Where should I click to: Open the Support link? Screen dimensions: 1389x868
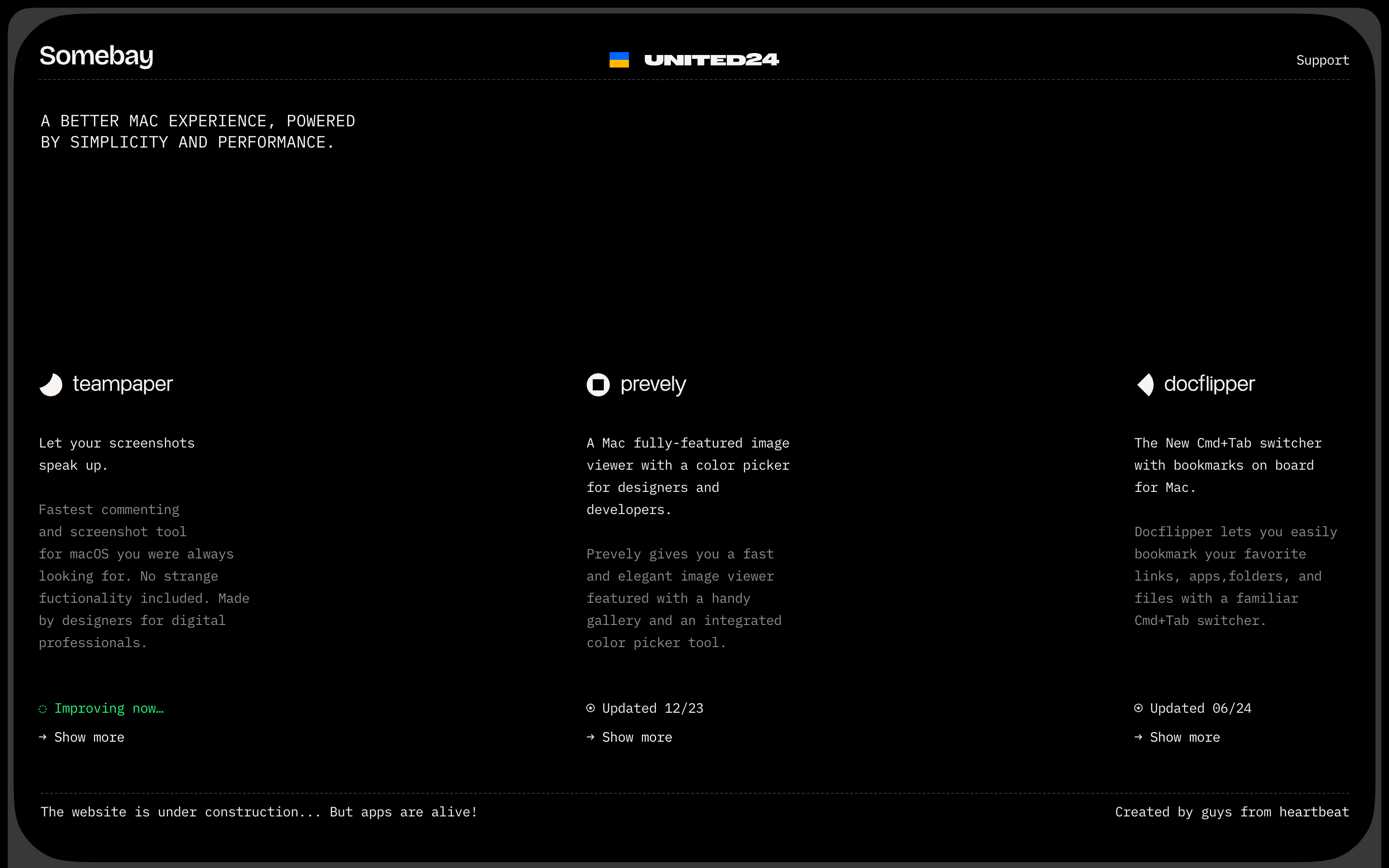(x=1322, y=60)
